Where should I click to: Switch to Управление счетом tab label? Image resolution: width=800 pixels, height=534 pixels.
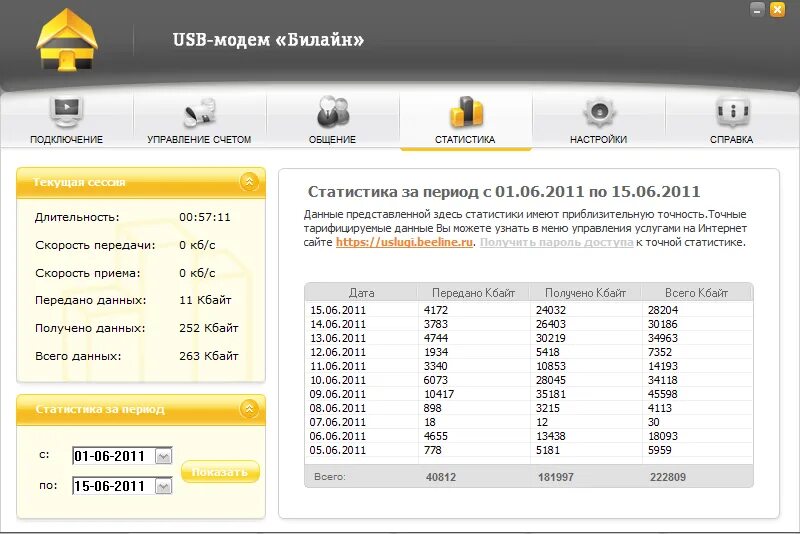click(199, 139)
